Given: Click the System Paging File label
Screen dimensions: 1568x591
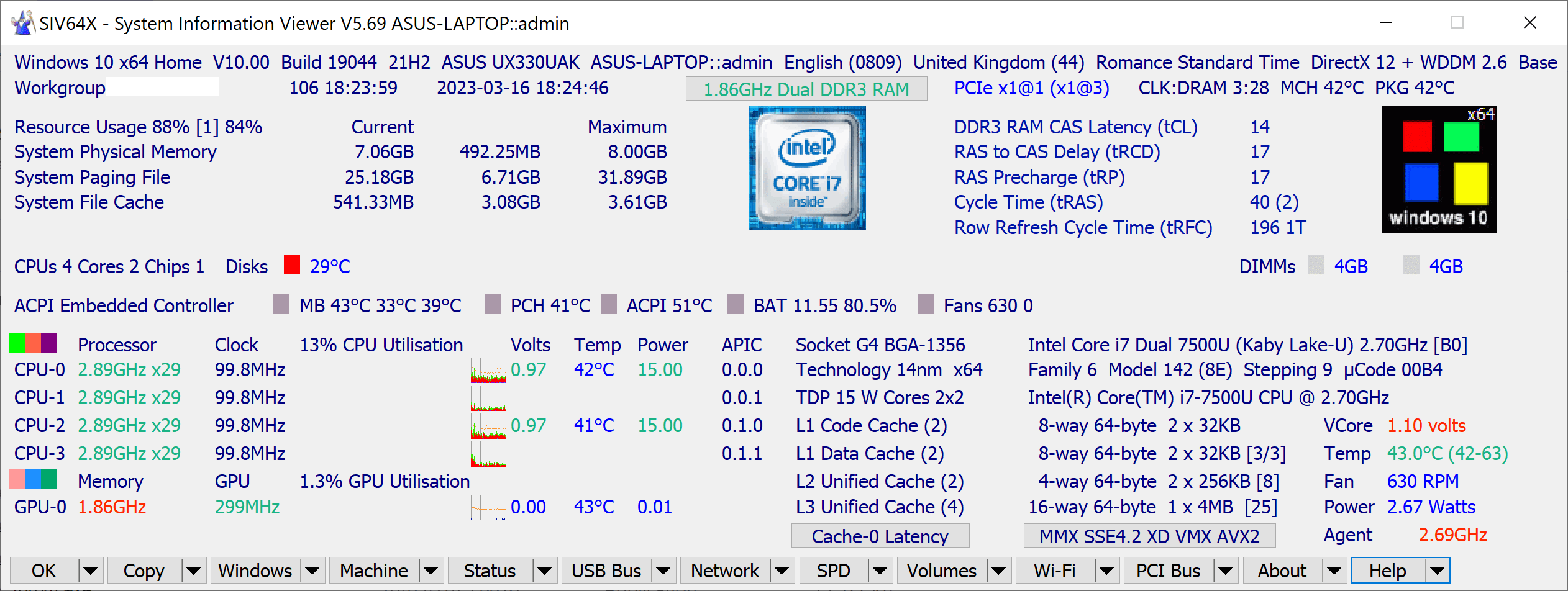Looking at the screenshot, I should click(92, 178).
